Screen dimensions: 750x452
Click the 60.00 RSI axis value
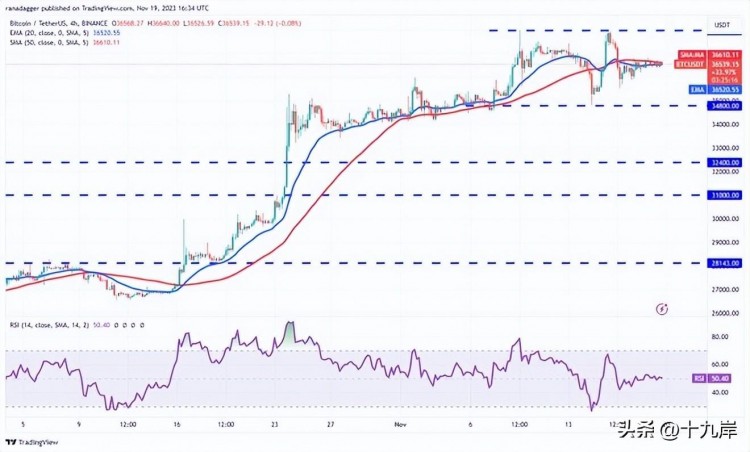(720, 364)
